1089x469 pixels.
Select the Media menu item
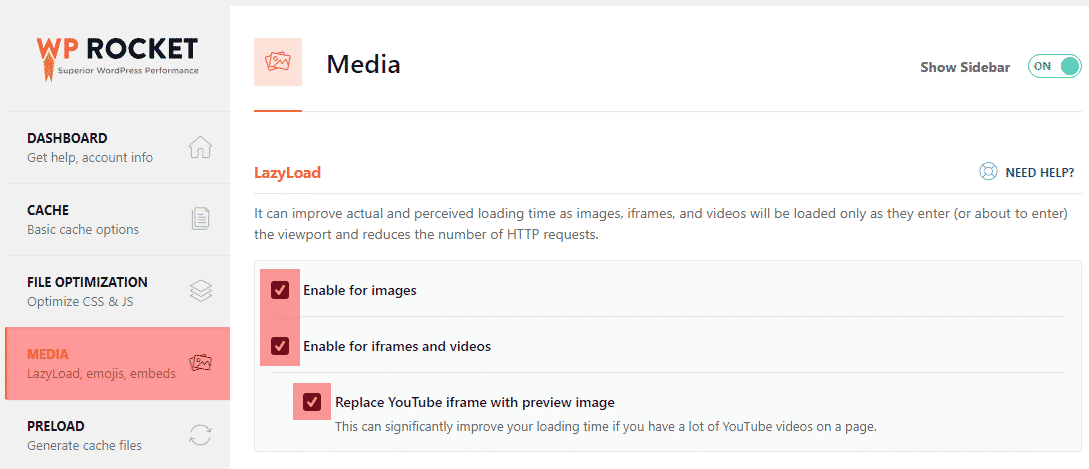click(x=117, y=363)
